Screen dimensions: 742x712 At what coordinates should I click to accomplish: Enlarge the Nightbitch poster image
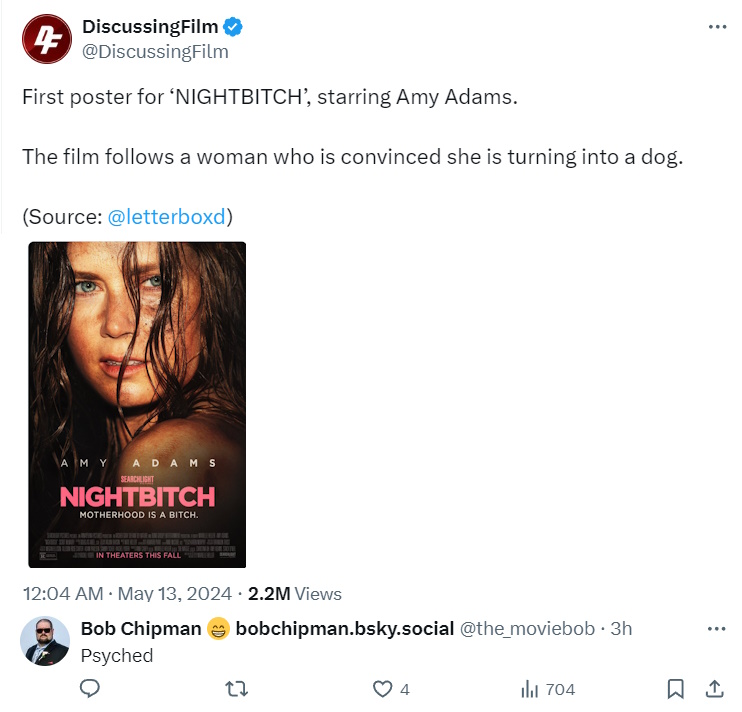137,404
